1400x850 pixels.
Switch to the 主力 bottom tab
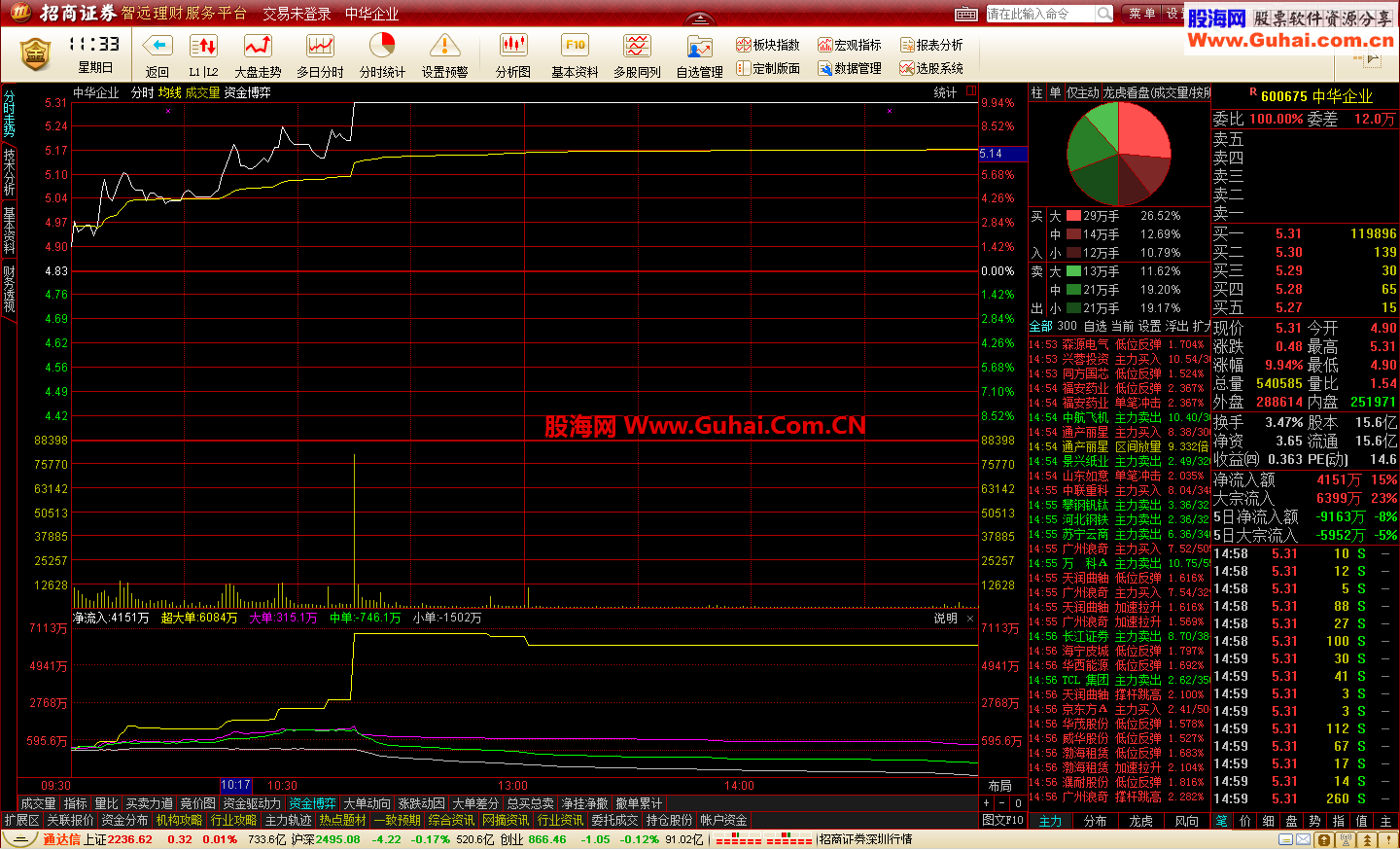(1050, 822)
